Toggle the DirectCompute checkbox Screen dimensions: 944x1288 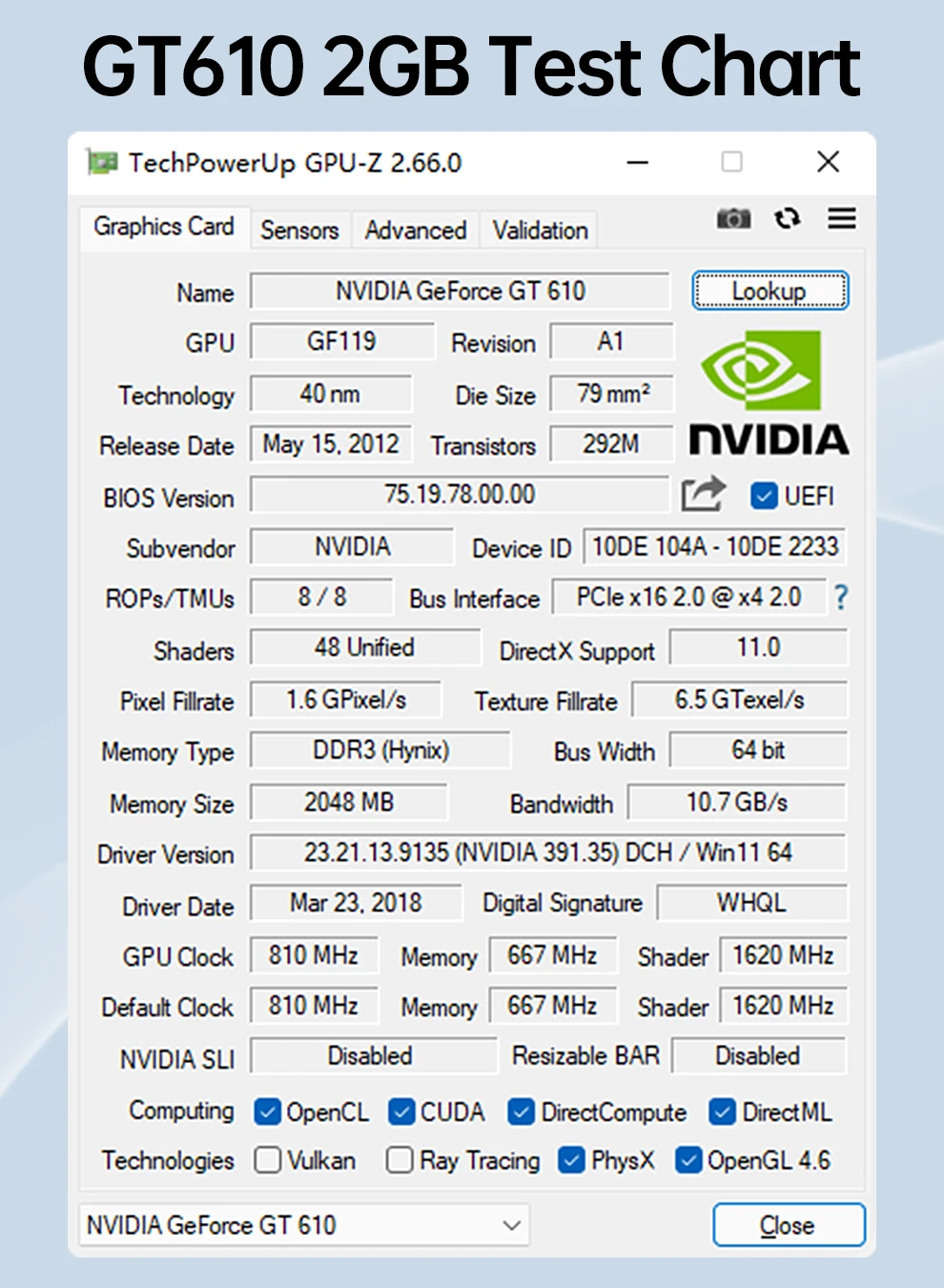(522, 1112)
